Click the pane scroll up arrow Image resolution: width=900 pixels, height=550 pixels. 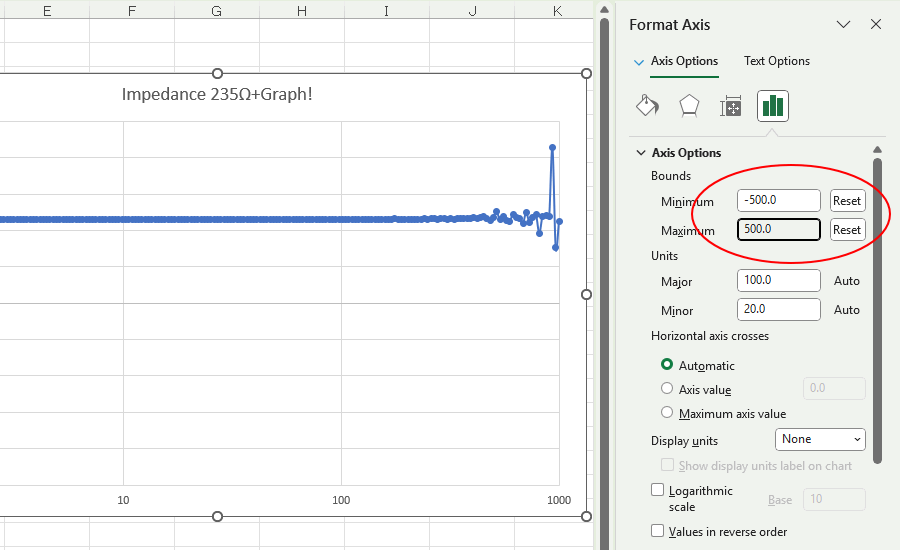(877, 150)
